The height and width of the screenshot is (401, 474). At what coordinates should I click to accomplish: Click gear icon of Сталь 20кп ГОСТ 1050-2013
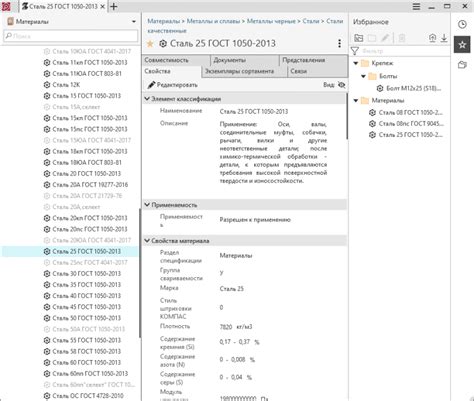(47, 218)
